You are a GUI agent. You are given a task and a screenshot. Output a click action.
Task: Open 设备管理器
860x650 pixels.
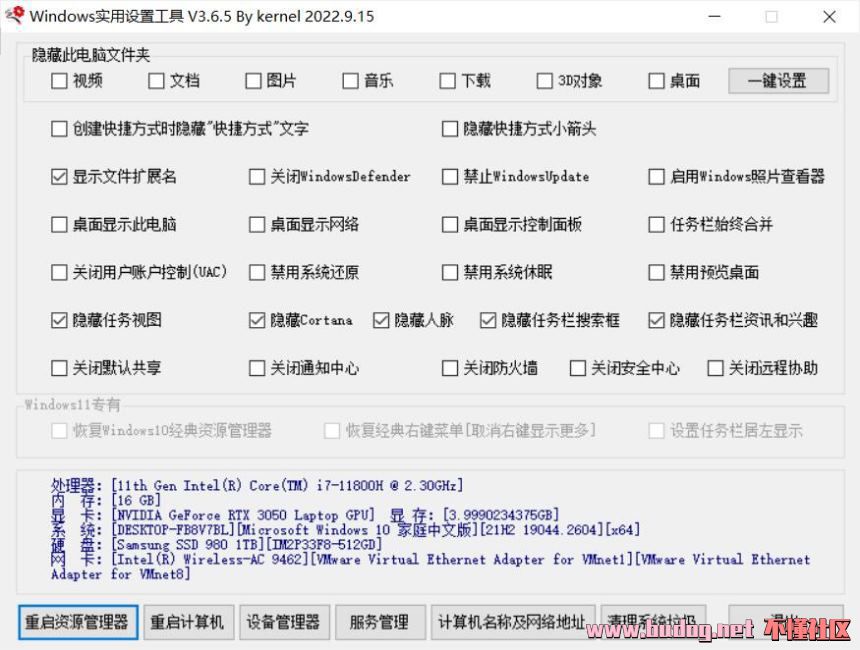pos(284,622)
